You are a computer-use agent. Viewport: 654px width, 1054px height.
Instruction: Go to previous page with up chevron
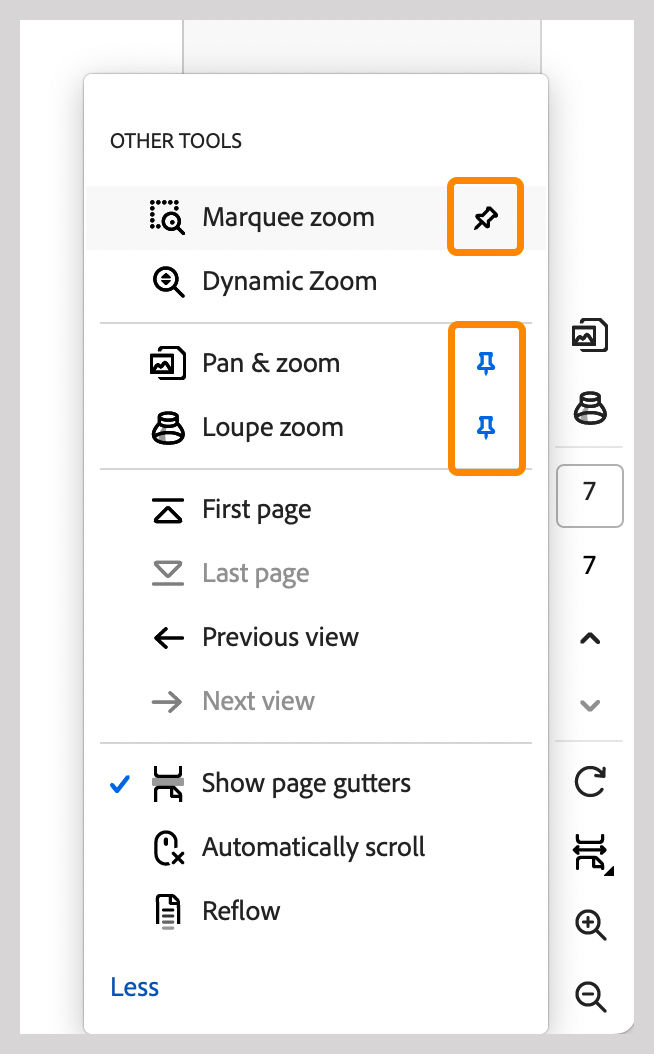coord(590,638)
